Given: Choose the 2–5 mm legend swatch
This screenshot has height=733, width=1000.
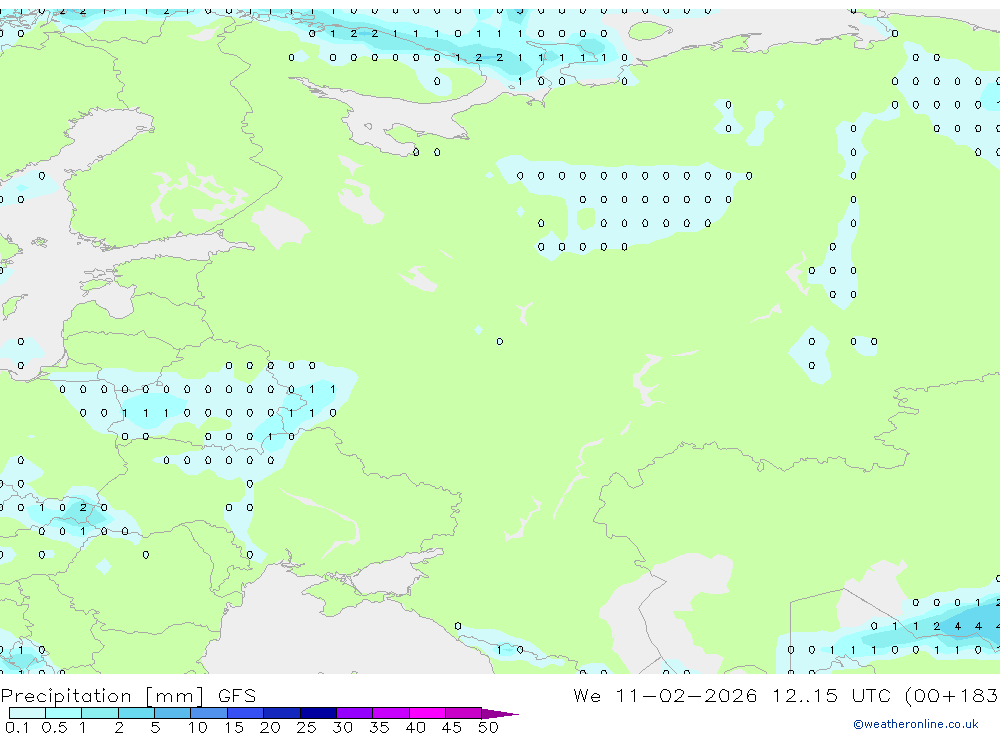Looking at the screenshot, I should [x=136, y=713].
